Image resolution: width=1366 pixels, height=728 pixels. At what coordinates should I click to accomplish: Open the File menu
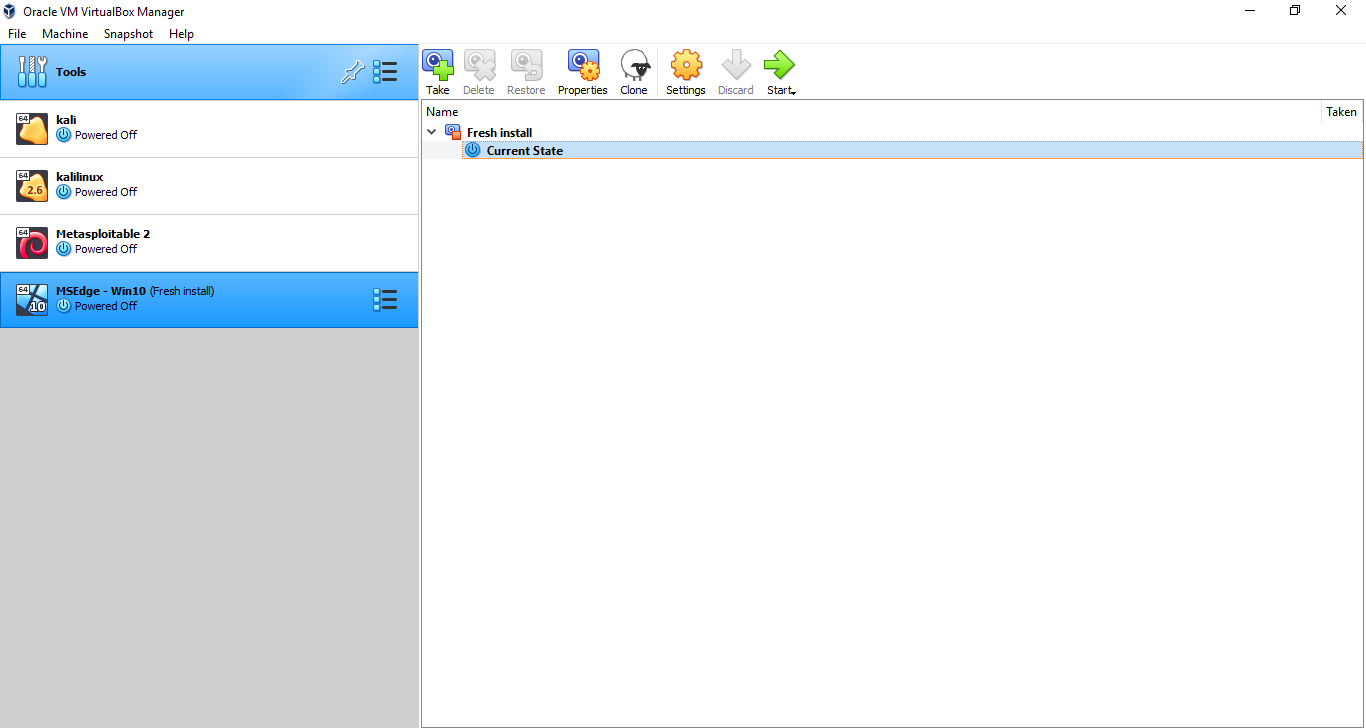[17, 34]
